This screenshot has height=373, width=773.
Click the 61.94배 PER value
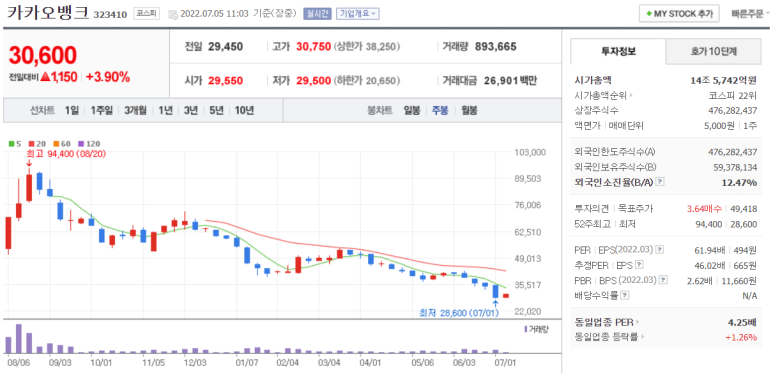(709, 249)
